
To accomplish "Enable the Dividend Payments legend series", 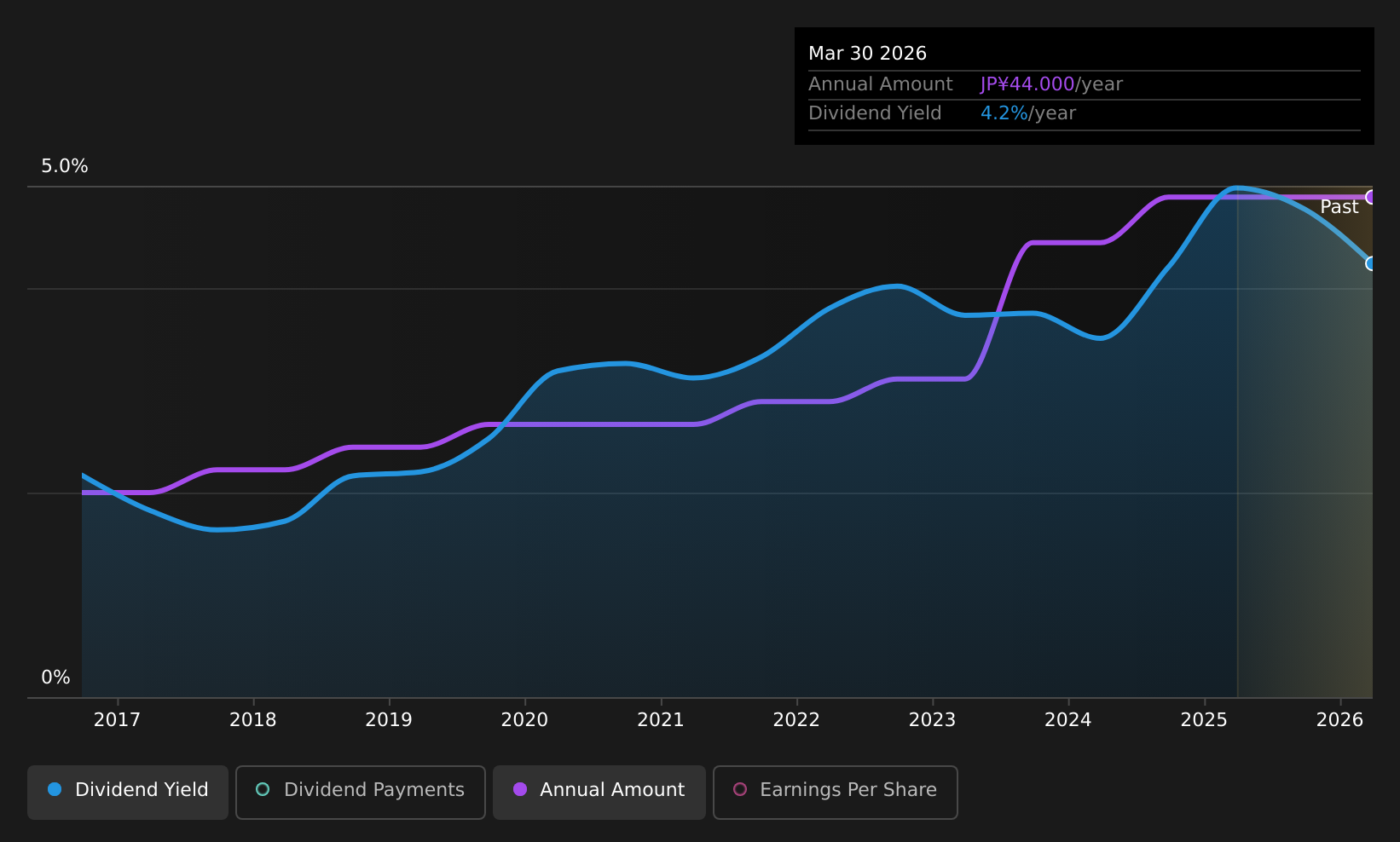I will (361, 792).
